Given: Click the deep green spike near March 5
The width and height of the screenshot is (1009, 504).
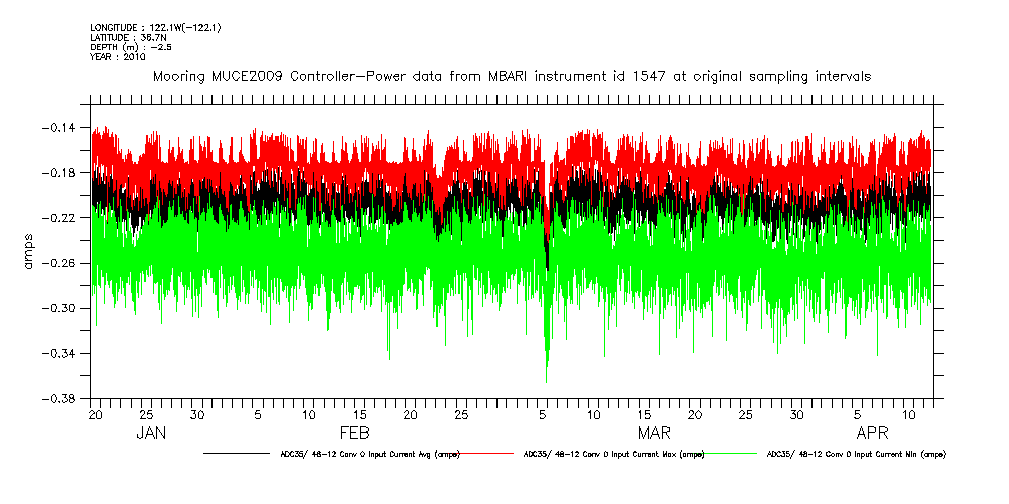Looking at the screenshot, I should point(546,365).
